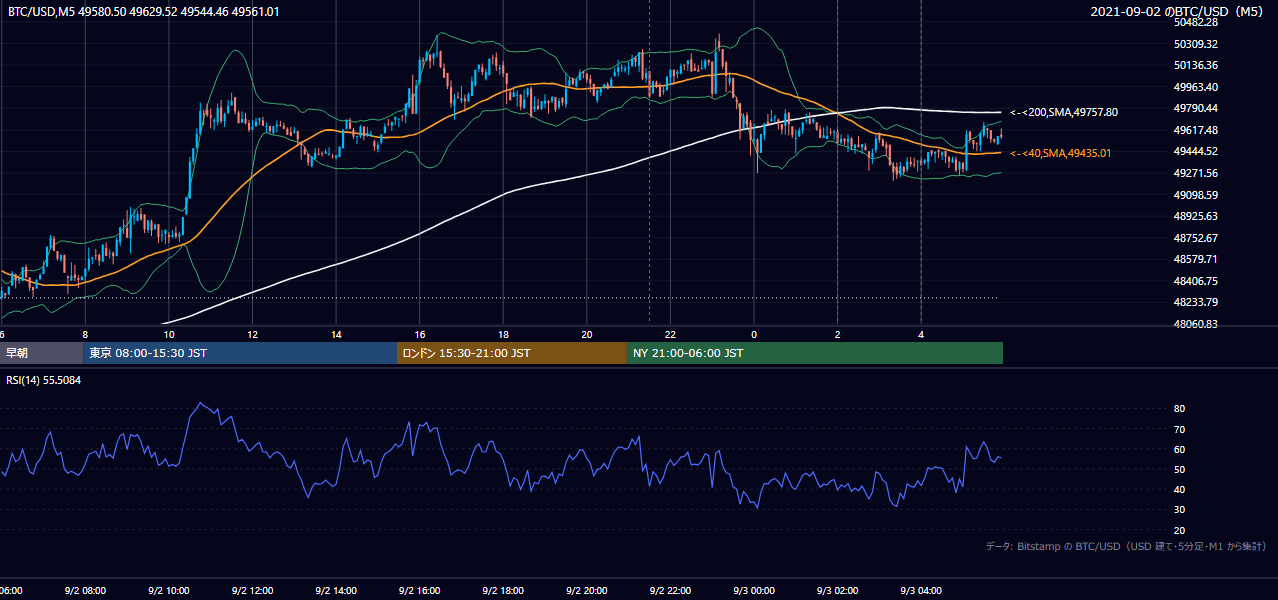Click the bottom time label 9/2 22:00
This screenshot has width=1278, height=600.
pos(671,591)
